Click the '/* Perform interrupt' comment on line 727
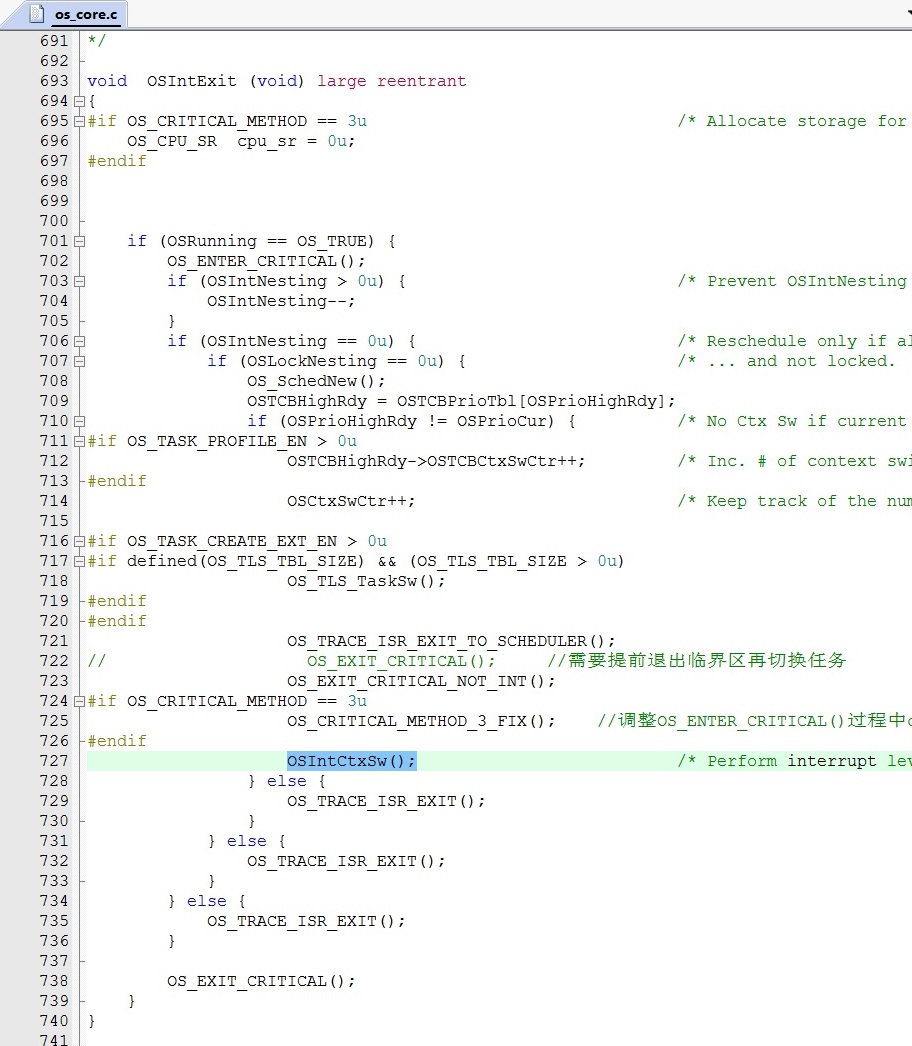 pyautogui.click(x=795, y=761)
